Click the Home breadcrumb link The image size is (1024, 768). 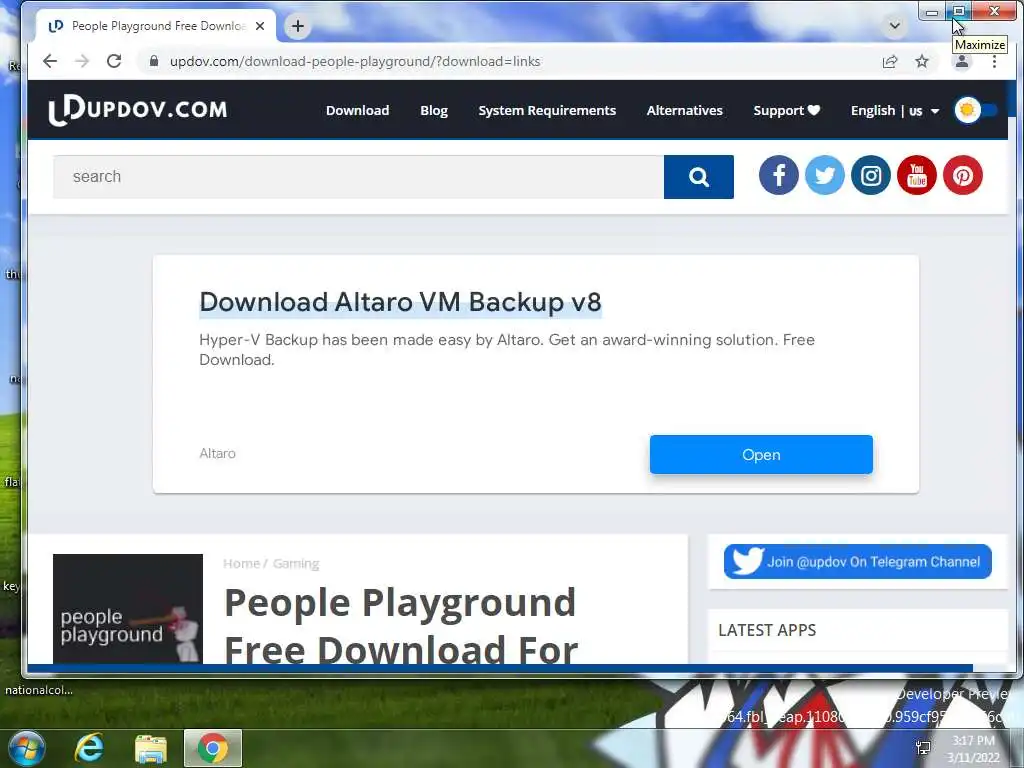[x=241, y=564]
